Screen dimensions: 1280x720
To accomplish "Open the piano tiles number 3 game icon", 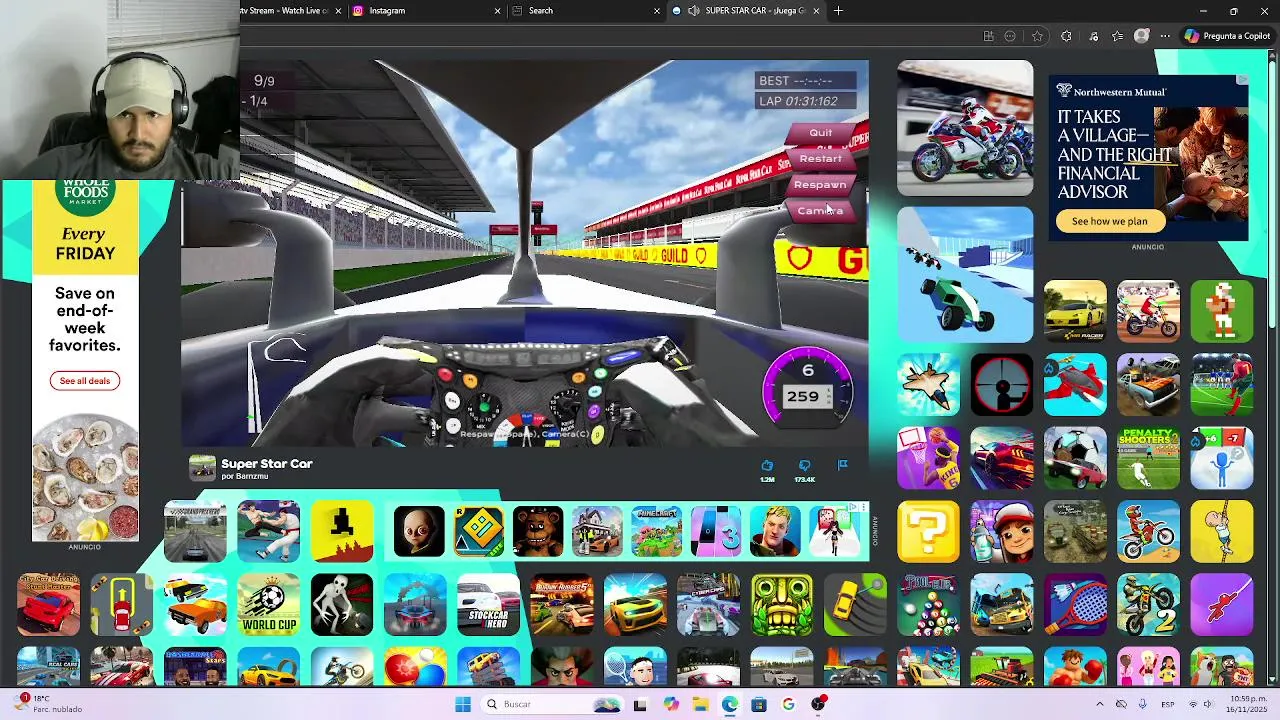I will (x=716, y=531).
